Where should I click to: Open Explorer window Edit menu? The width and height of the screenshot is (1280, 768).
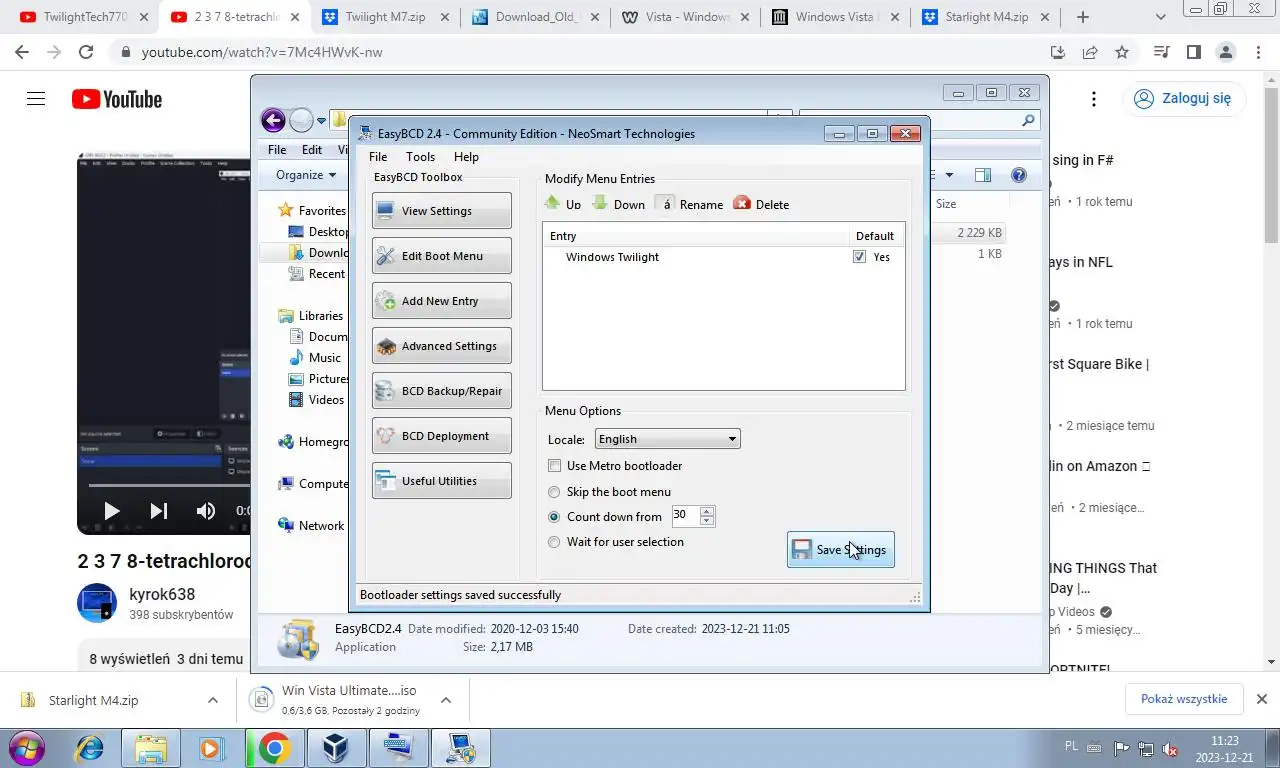312,150
